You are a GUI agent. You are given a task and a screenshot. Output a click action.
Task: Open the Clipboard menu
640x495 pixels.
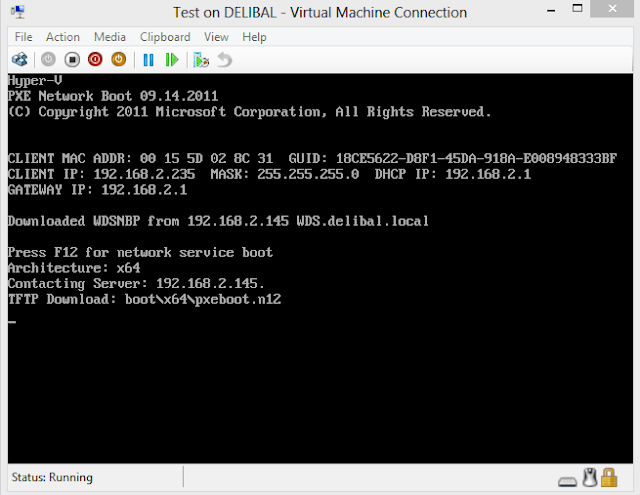(164, 37)
